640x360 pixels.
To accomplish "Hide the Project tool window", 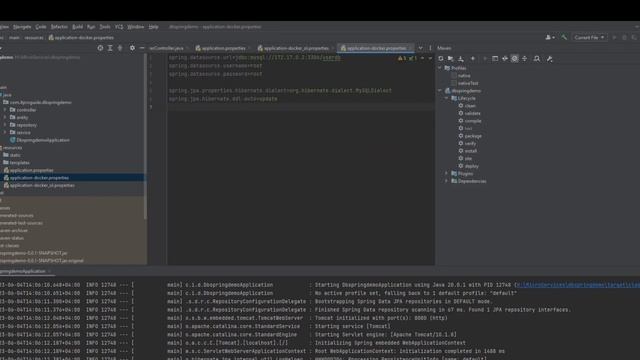I will coord(142,48).
